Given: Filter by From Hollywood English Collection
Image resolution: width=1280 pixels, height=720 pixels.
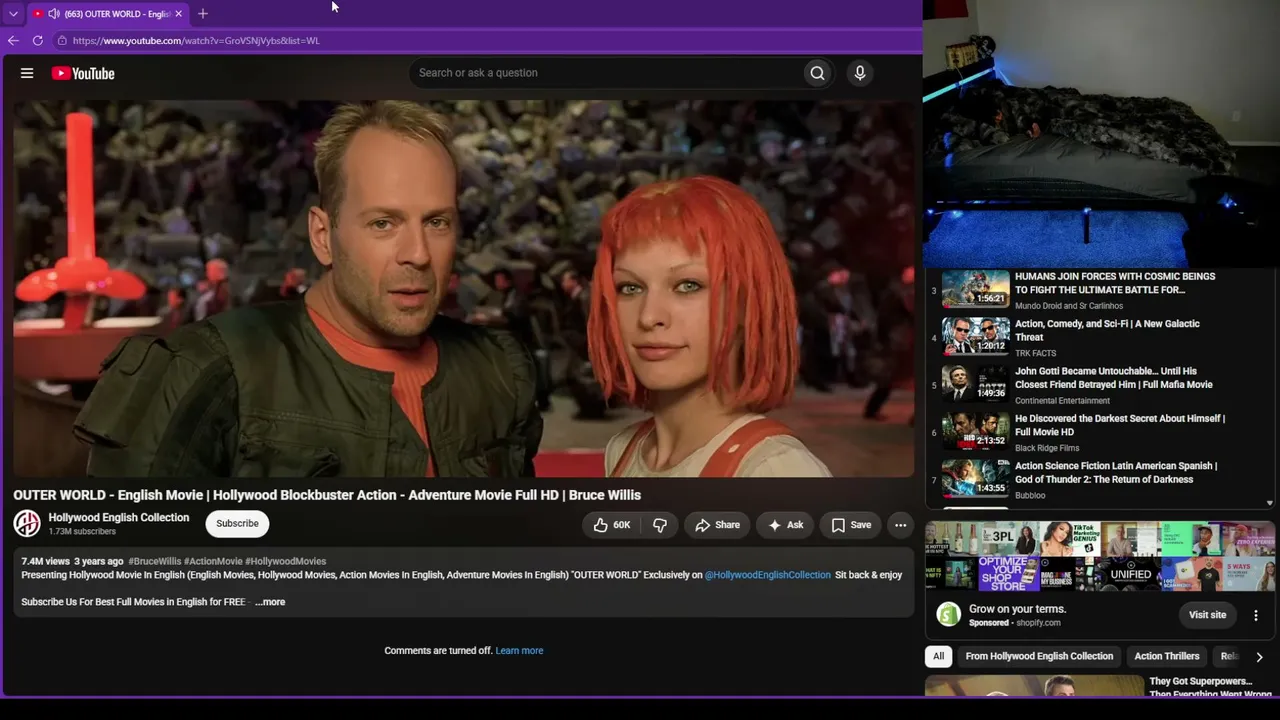Looking at the screenshot, I should [1039, 656].
